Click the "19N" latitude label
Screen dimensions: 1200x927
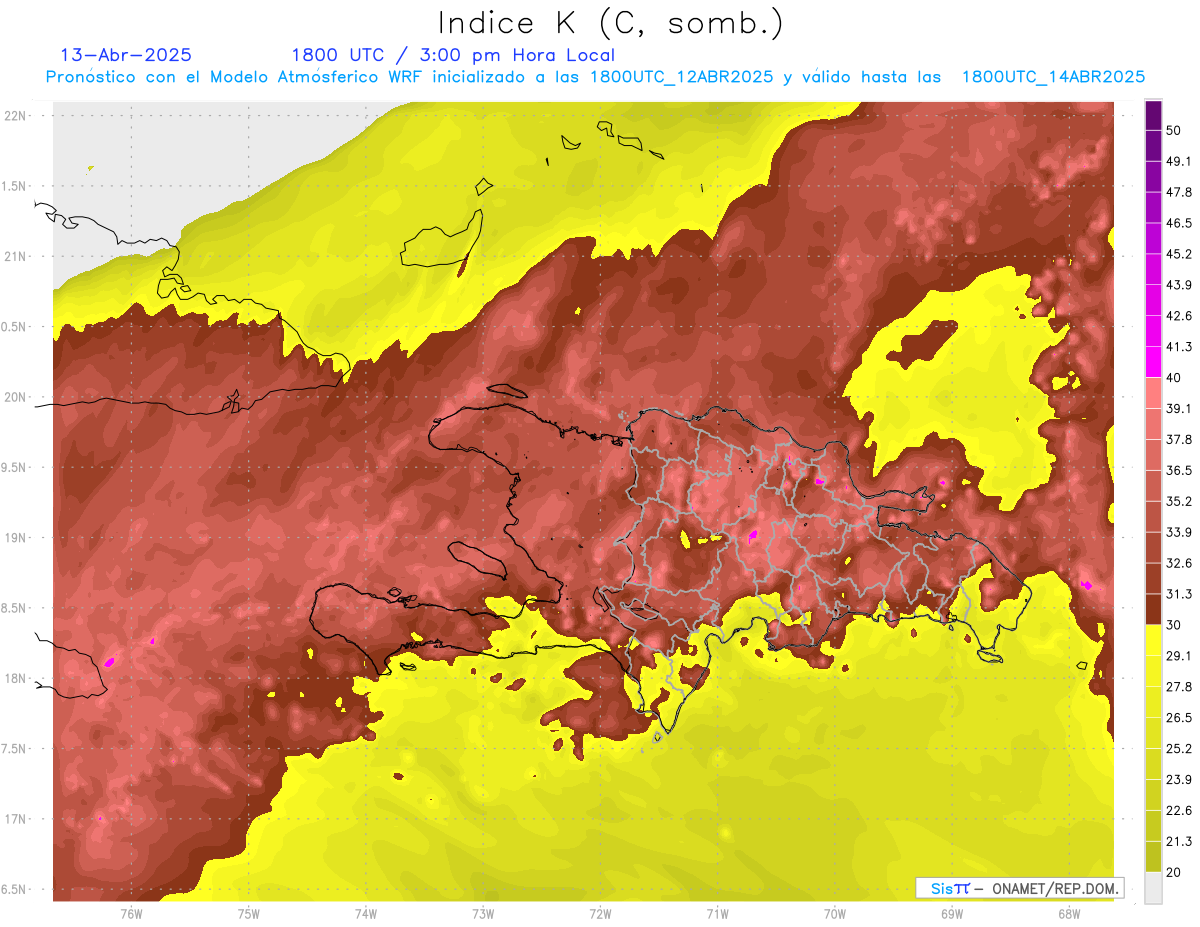pos(16,537)
